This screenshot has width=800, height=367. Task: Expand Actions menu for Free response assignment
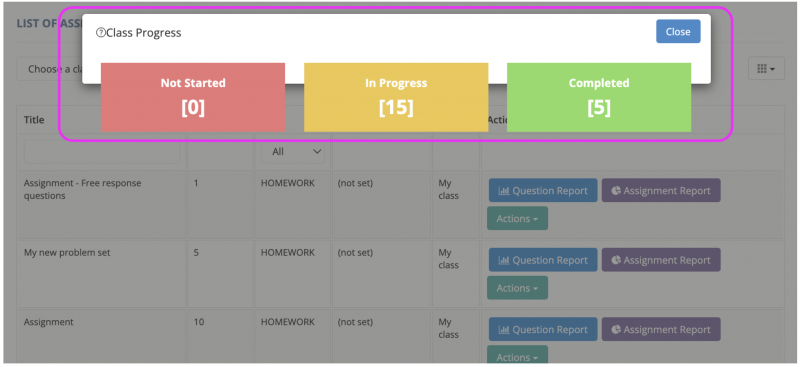pos(517,218)
